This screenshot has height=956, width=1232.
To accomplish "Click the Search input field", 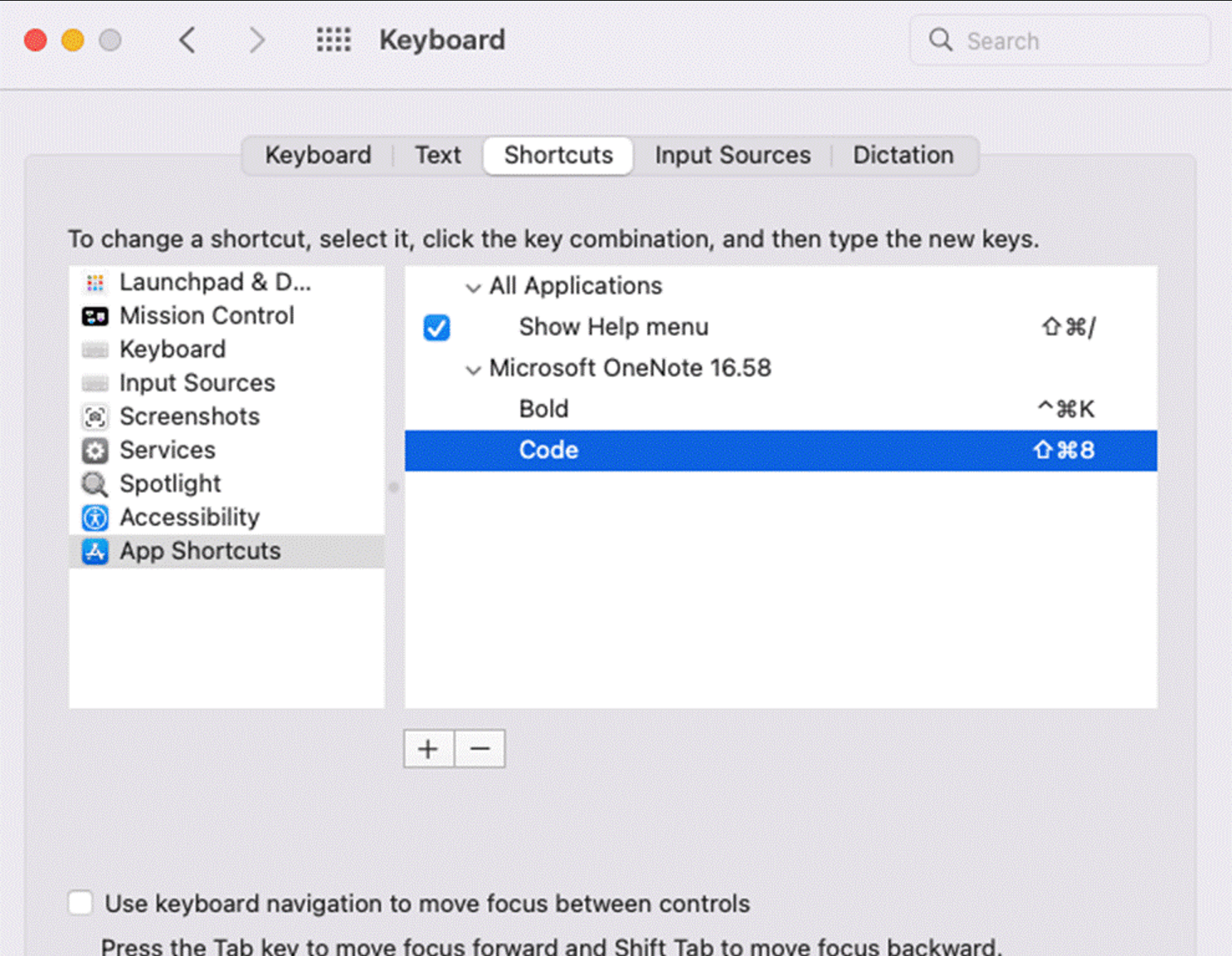I will tap(1060, 41).
